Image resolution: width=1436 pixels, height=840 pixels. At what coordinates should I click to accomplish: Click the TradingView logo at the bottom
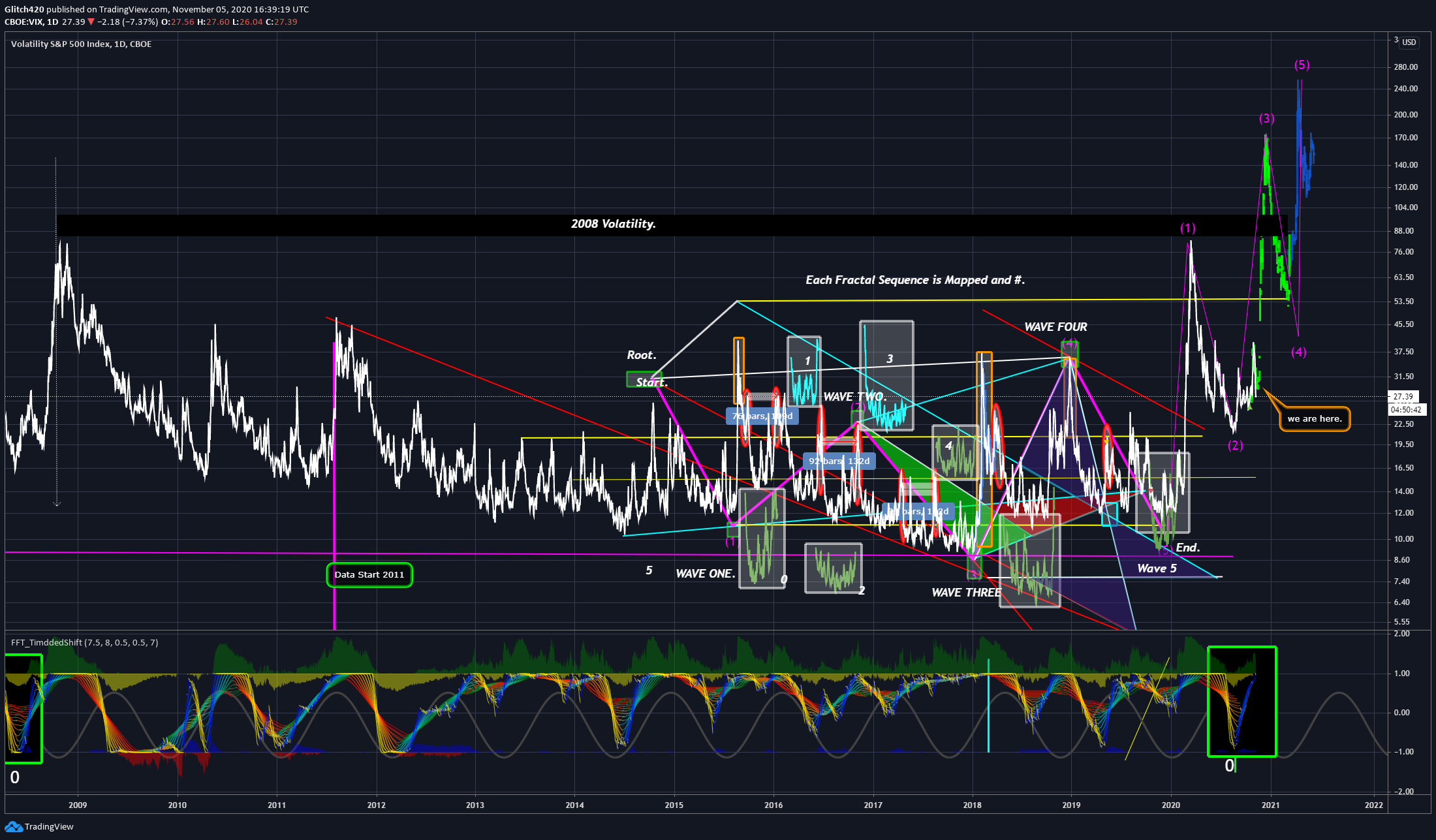[39, 826]
